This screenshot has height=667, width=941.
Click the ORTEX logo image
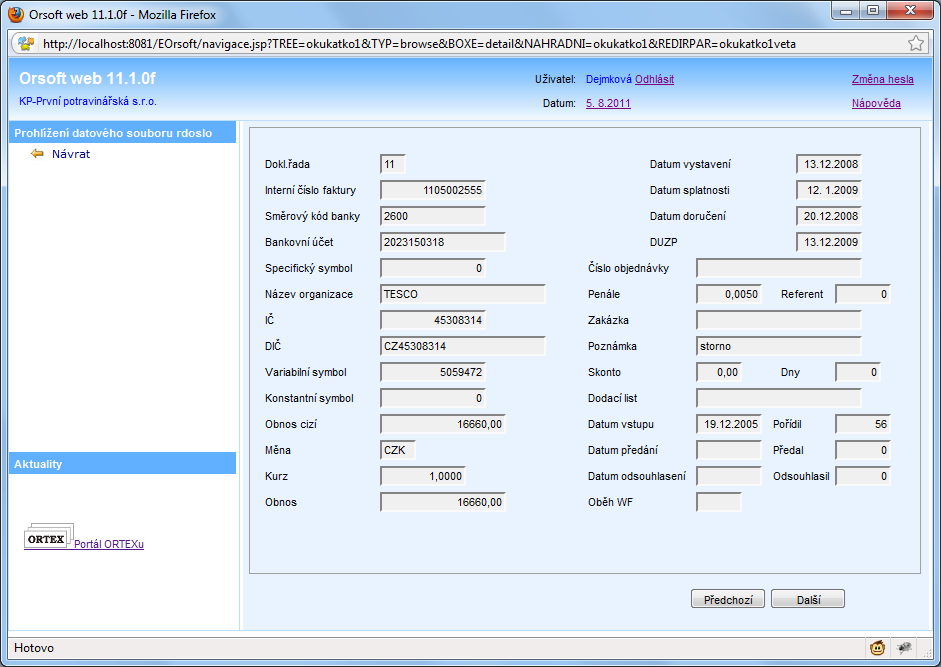point(47,539)
